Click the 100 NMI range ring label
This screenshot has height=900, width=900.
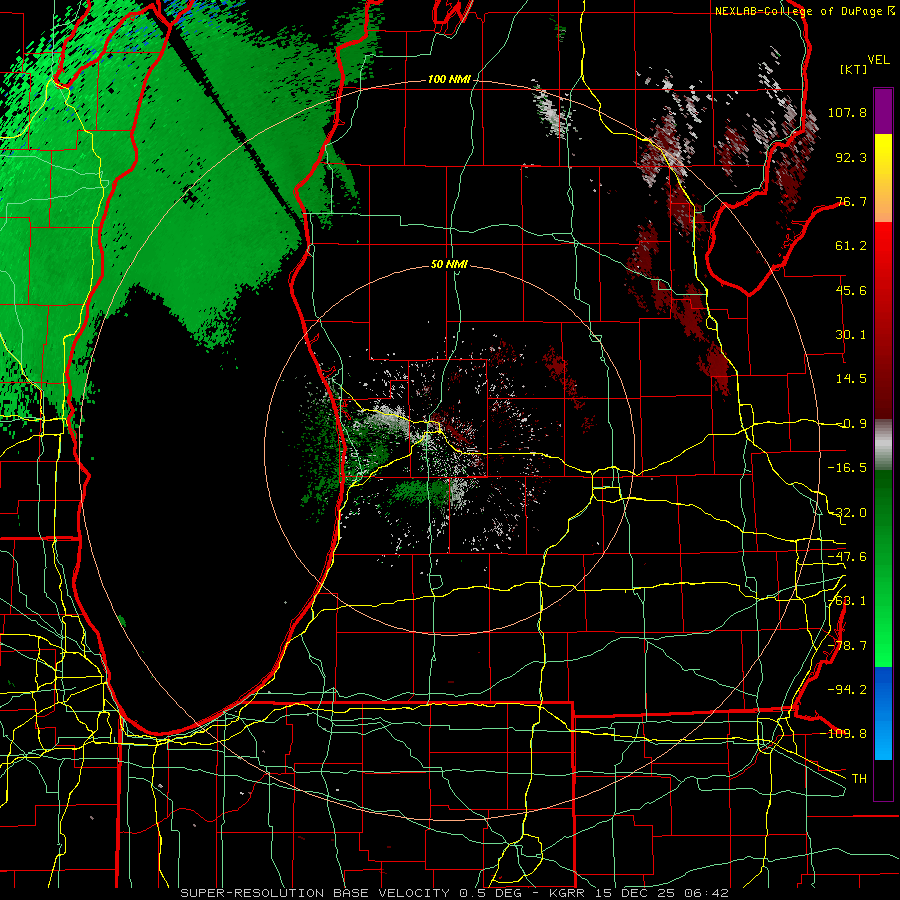point(449,79)
